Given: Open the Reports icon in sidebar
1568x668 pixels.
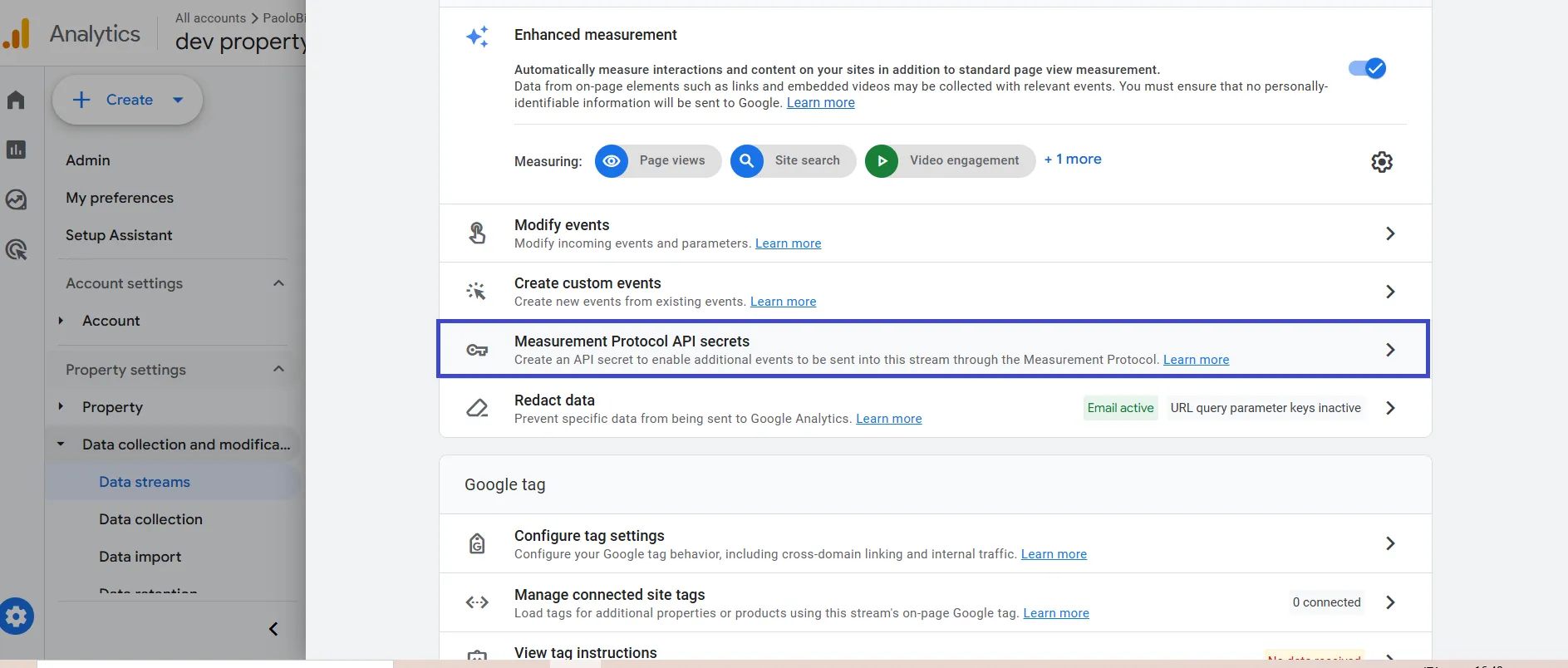Looking at the screenshot, I should coord(16,150).
